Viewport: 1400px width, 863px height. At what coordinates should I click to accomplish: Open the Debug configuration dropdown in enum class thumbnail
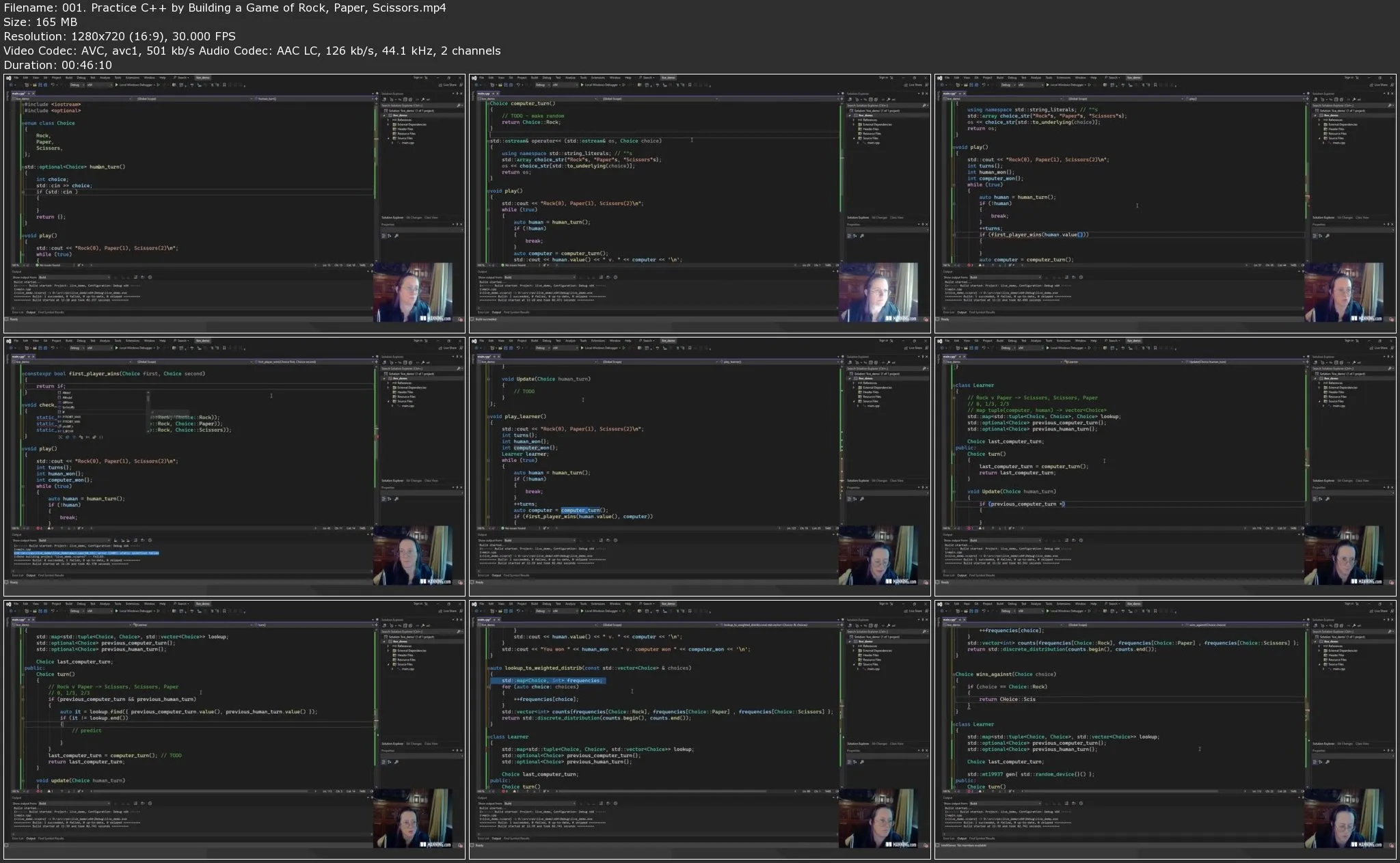tap(77, 85)
